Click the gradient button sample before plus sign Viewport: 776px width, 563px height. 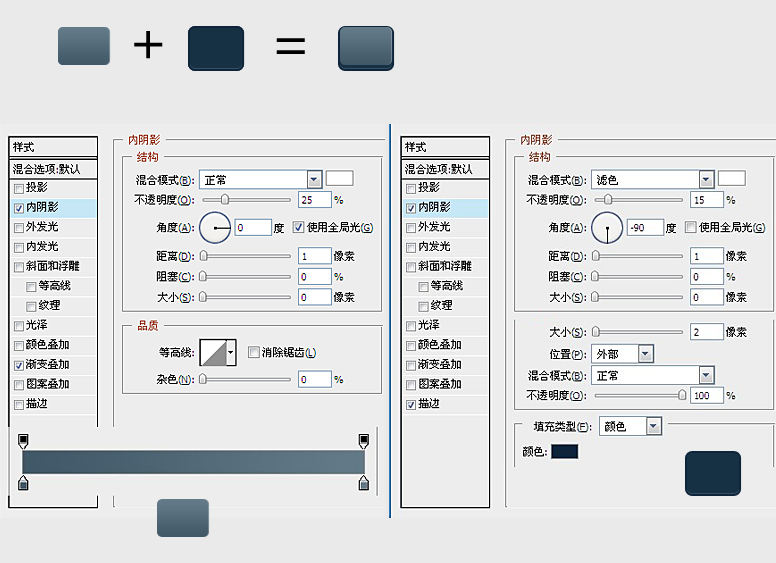pos(84,46)
